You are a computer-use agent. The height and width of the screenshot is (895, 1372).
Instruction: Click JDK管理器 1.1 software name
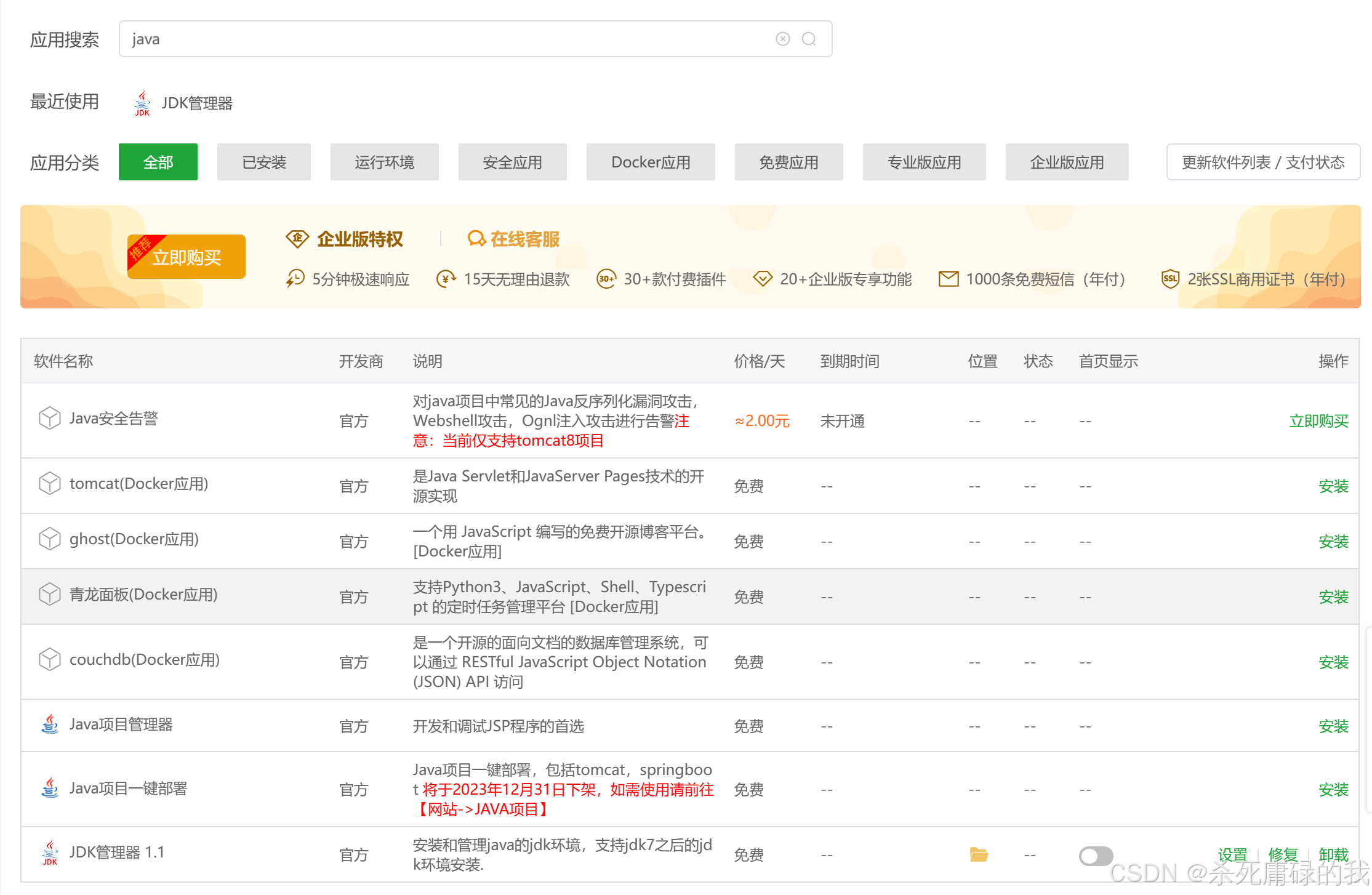tap(117, 853)
